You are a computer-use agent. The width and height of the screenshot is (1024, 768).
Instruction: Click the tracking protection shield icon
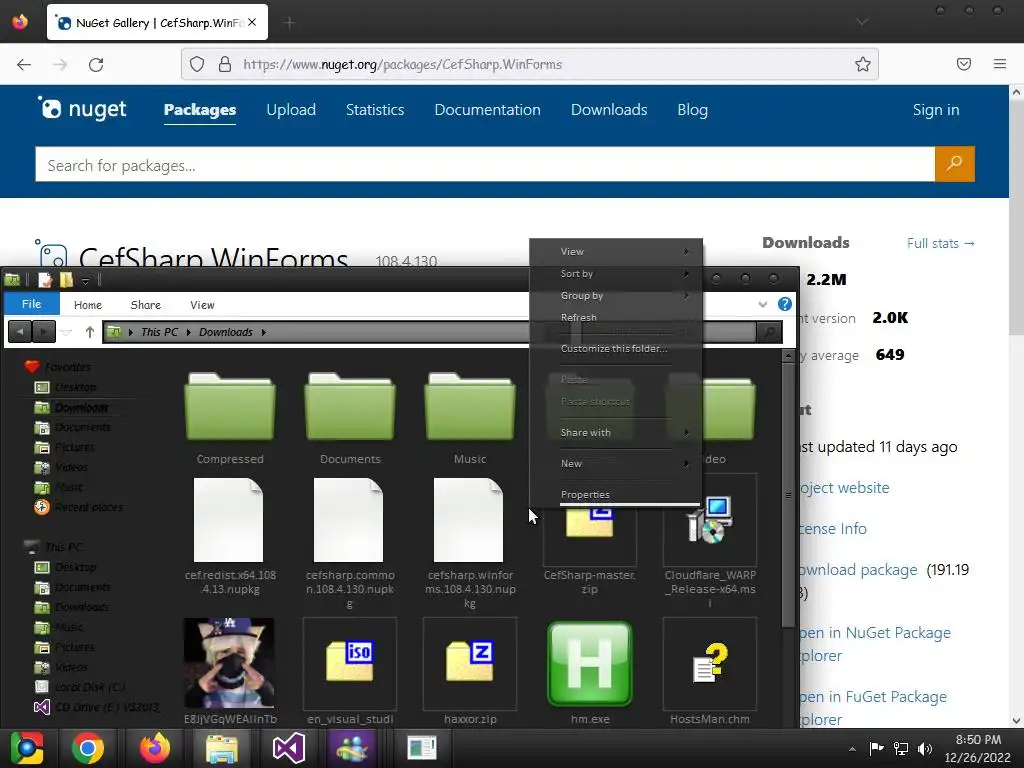pos(197,64)
